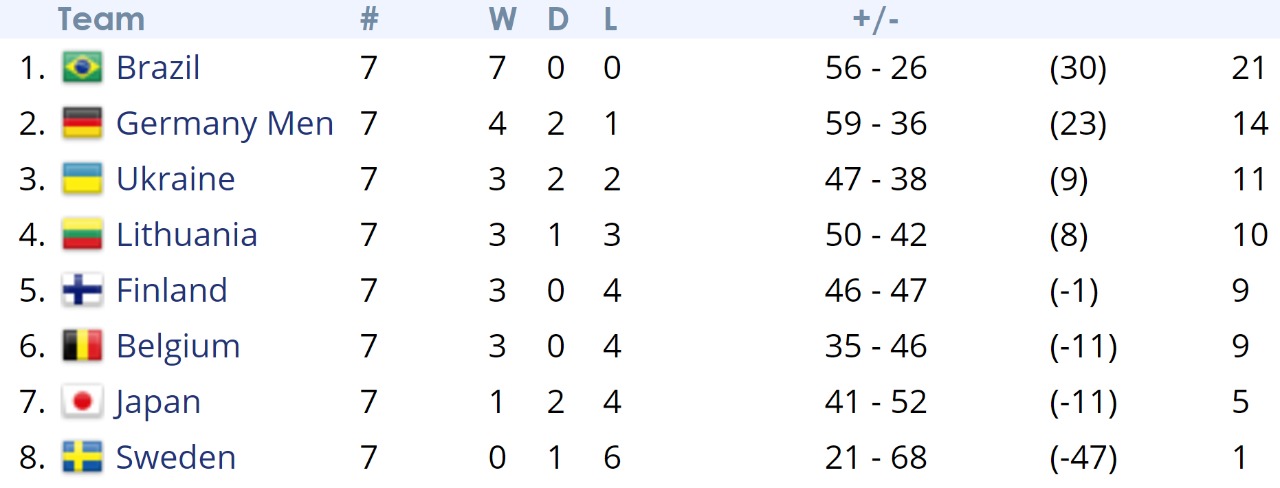Open the Germany Men team link
The width and height of the screenshot is (1280, 488).
pos(225,124)
